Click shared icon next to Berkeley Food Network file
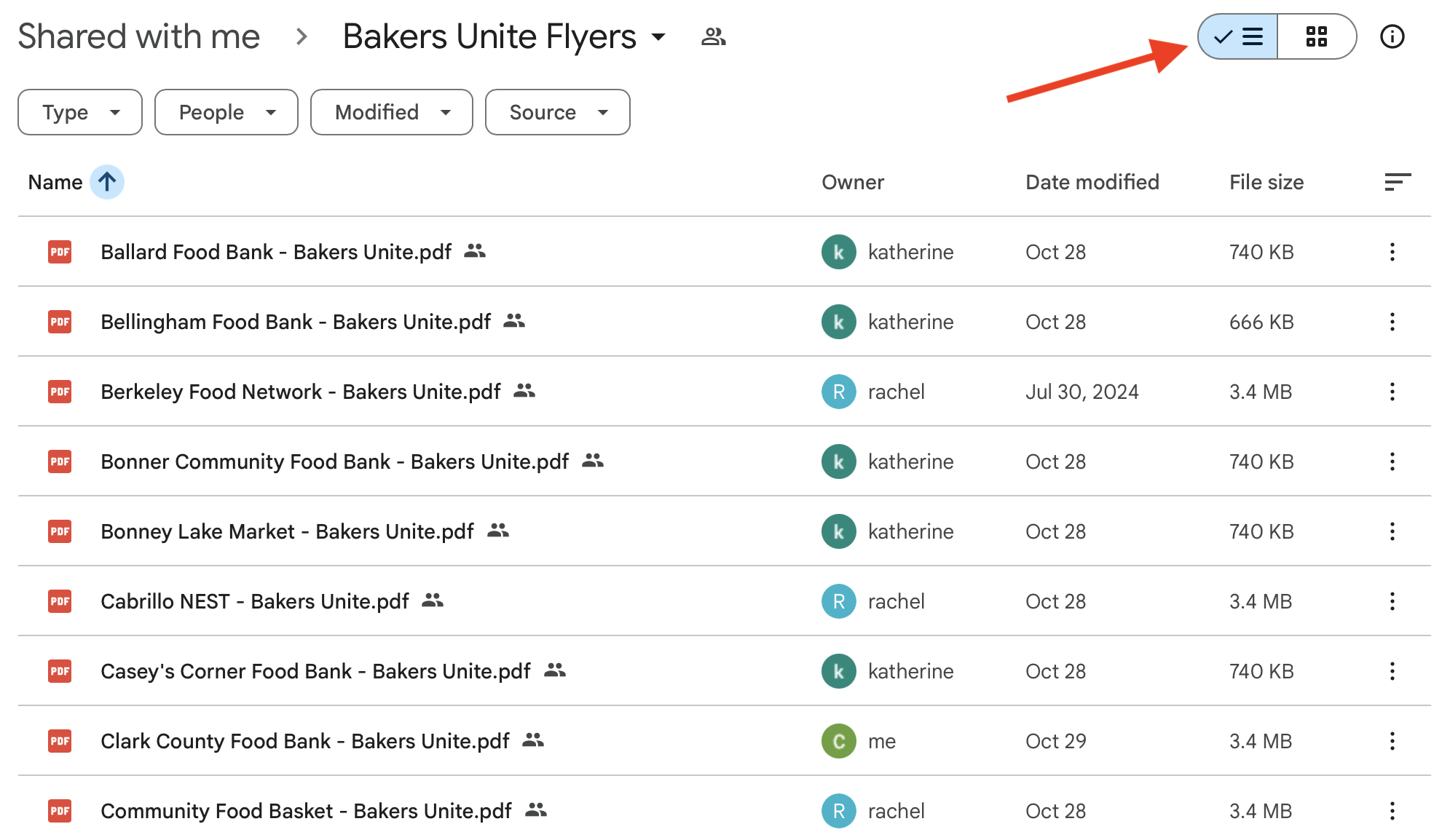 [524, 391]
